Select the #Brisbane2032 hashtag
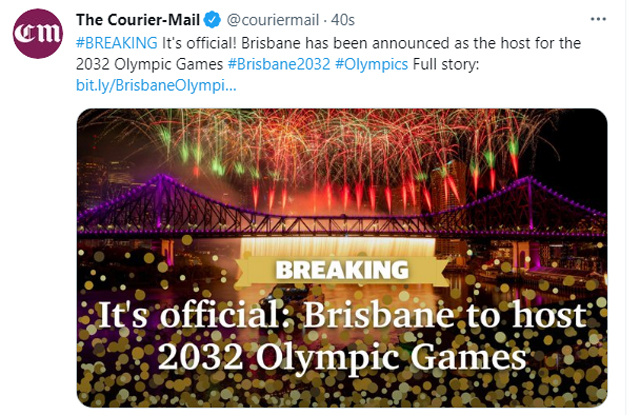This screenshot has height=415, width=640. click(x=279, y=64)
